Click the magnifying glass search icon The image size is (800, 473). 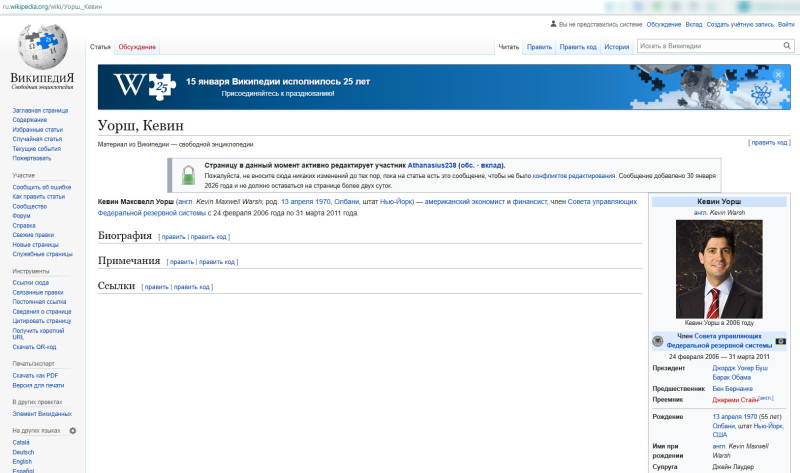(x=786, y=46)
